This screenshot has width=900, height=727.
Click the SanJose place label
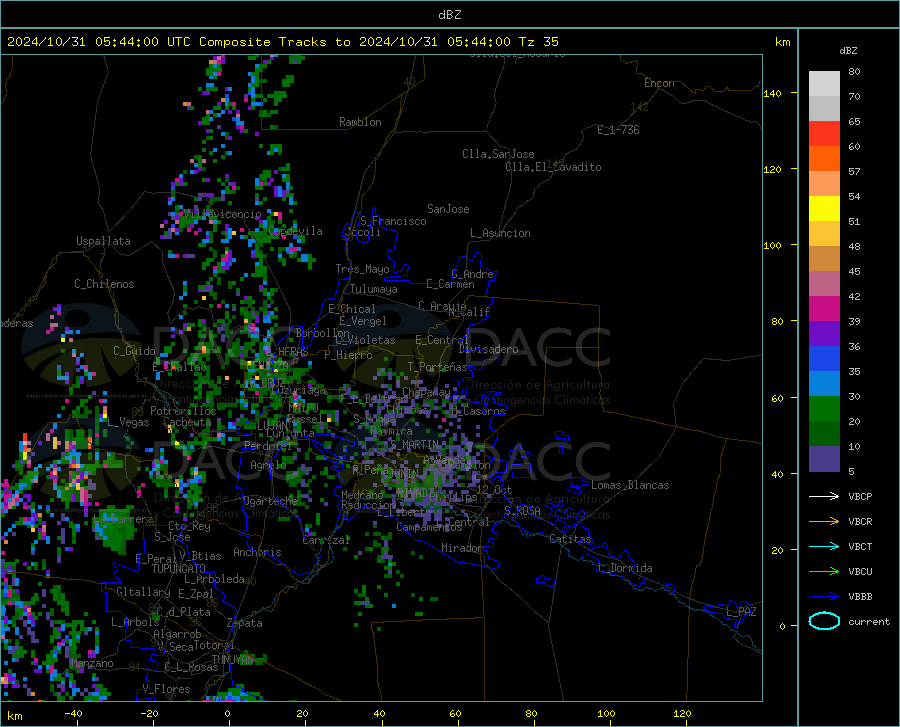click(448, 209)
